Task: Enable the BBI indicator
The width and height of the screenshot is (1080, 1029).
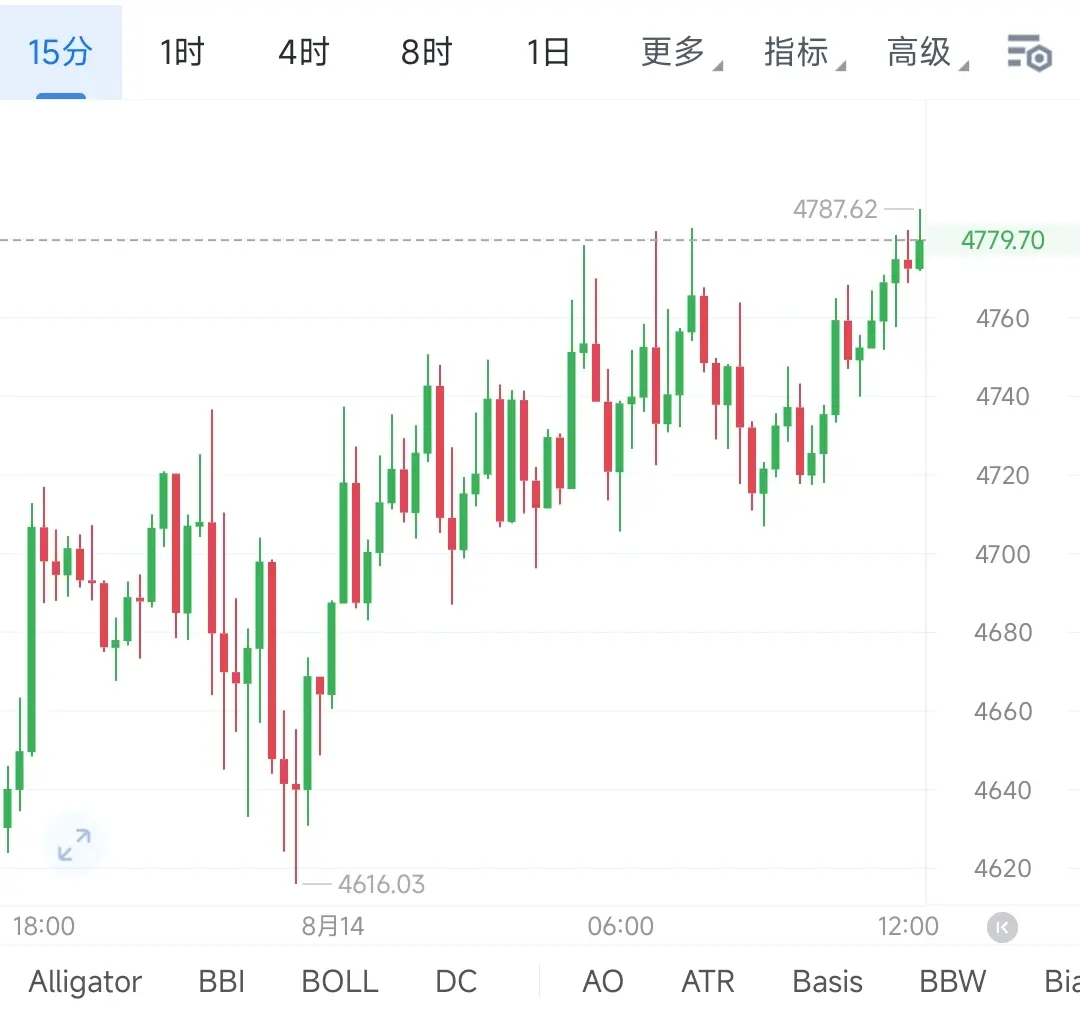Action: [222, 981]
